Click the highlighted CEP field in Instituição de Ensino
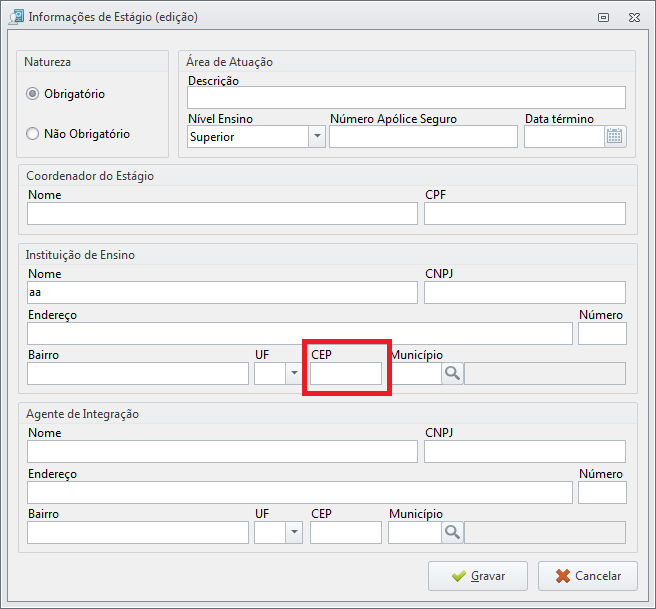This screenshot has height=609, width=656. (x=346, y=373)
